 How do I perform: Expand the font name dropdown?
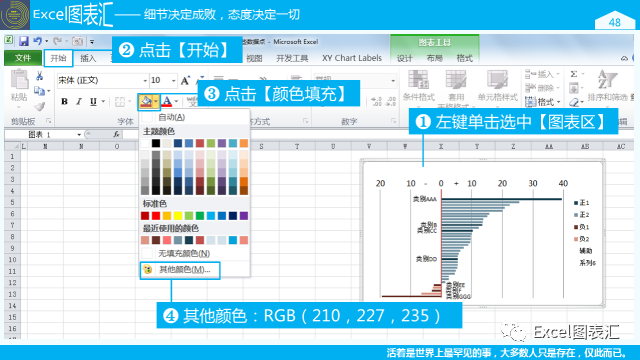coord(145,80)
